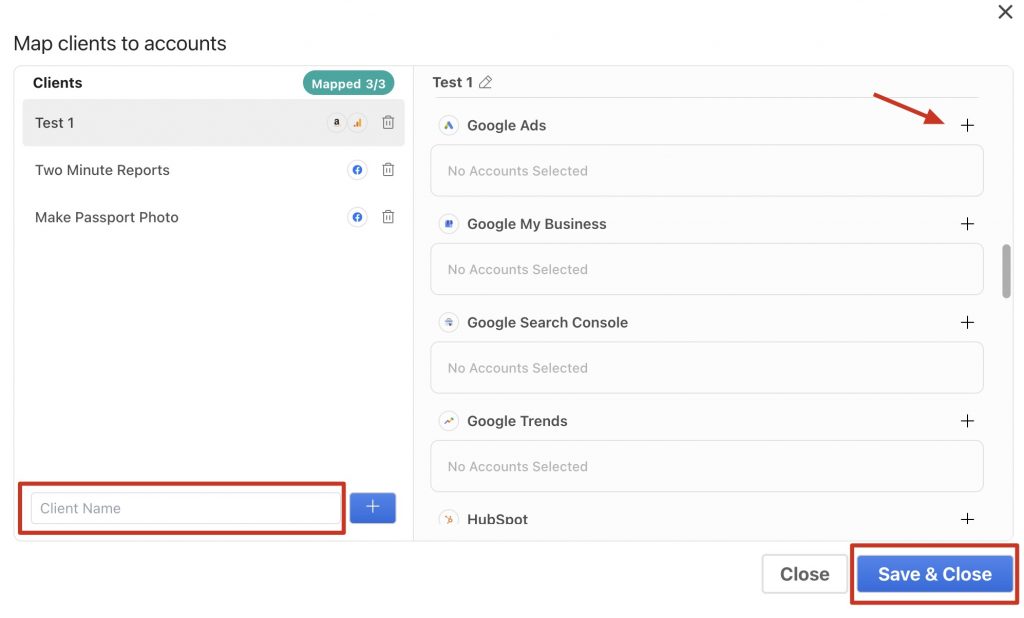Add an account to Google Search Console
Image resolution: width=1024 pixels, height=618 pixels.
967,322
